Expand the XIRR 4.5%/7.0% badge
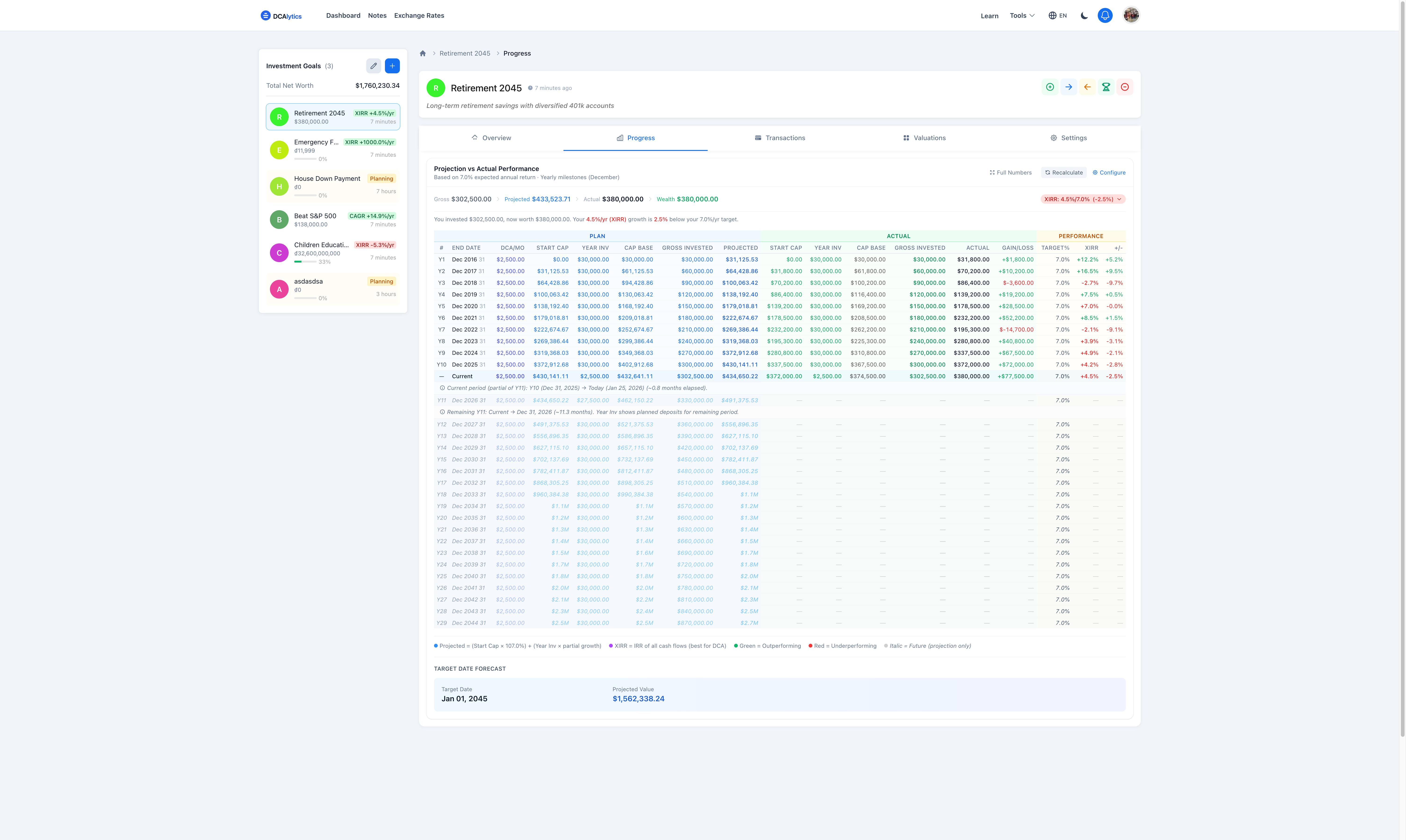The image size is (1406, 840). (x=1083, y=199)
